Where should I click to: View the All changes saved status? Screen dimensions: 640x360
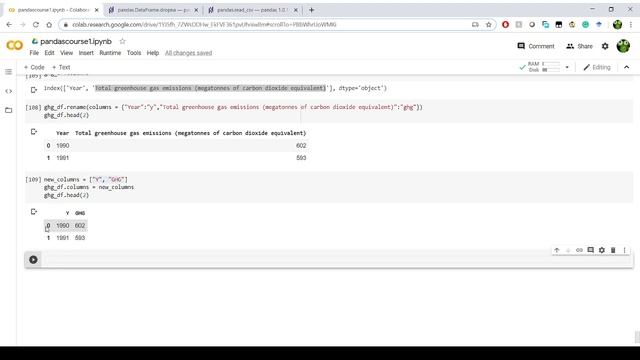coord(189,53)
